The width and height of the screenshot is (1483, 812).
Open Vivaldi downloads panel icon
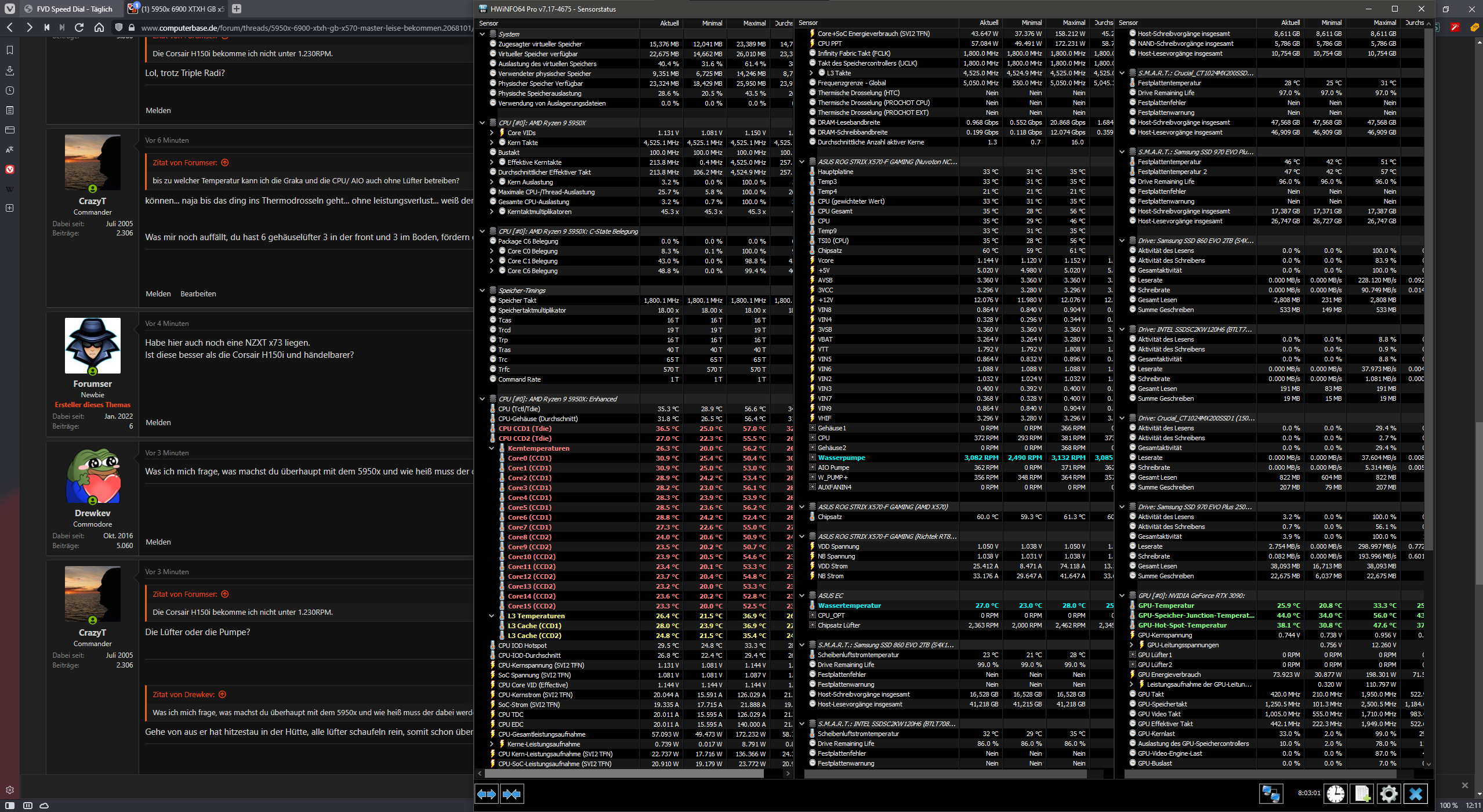coord(10,71)
